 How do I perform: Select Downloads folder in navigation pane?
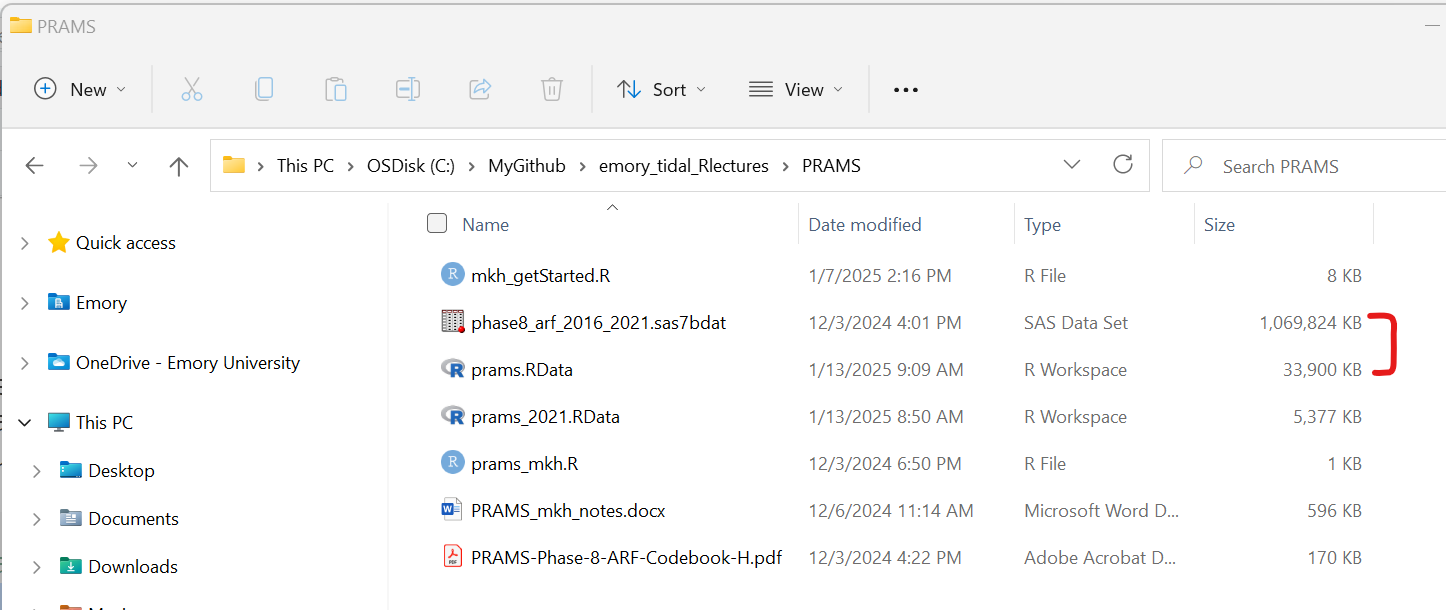[x=132, y=567]
